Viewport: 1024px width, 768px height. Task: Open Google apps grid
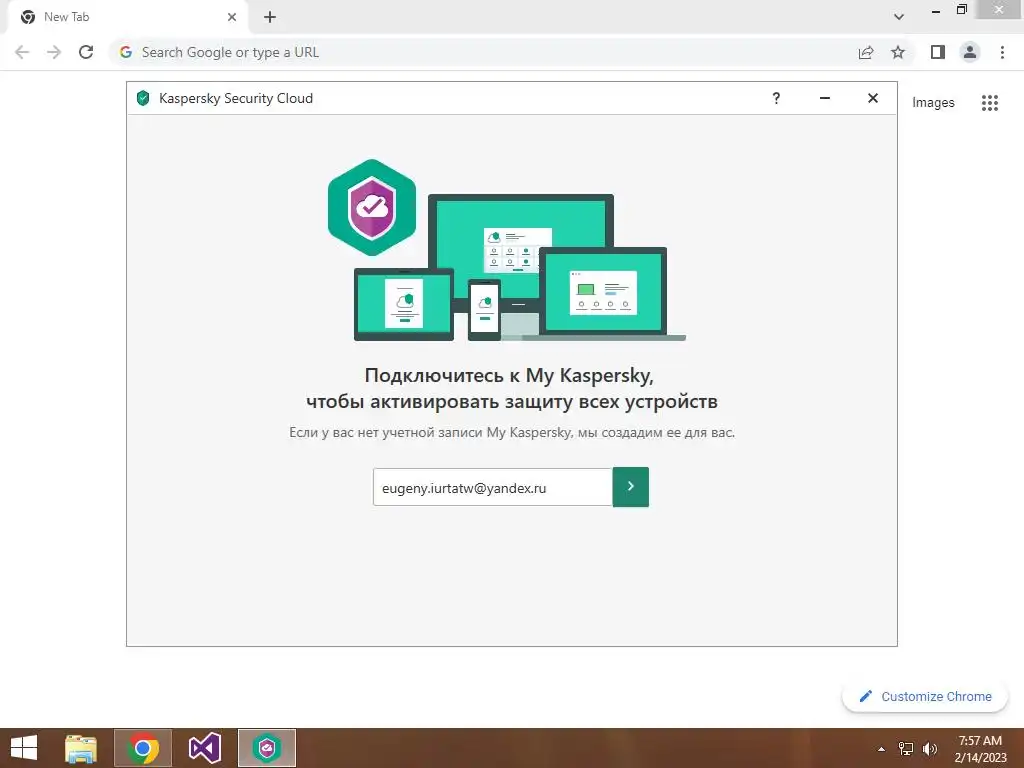tap(989, 103)
